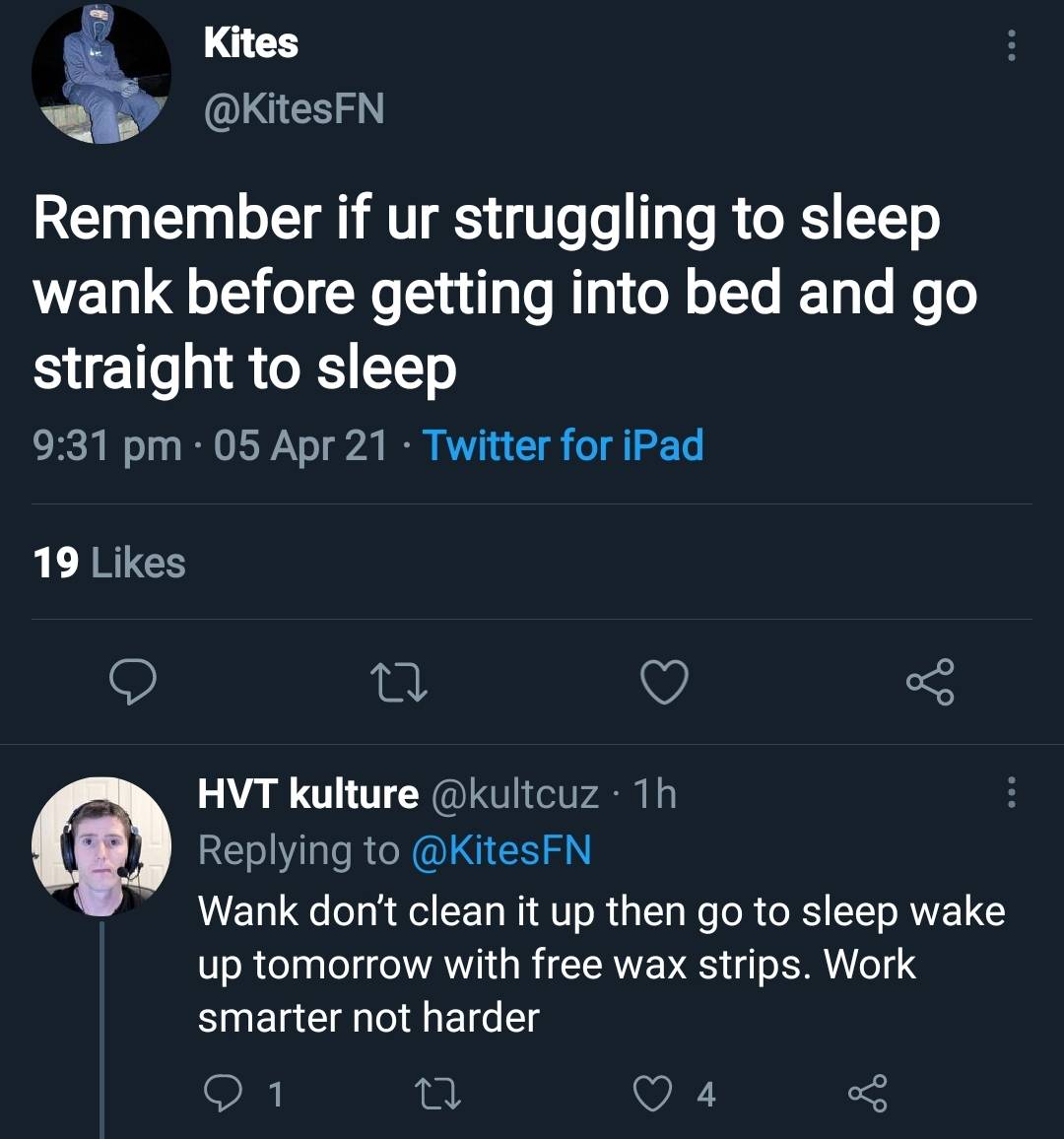Click the Kites display name

point(250,42)
